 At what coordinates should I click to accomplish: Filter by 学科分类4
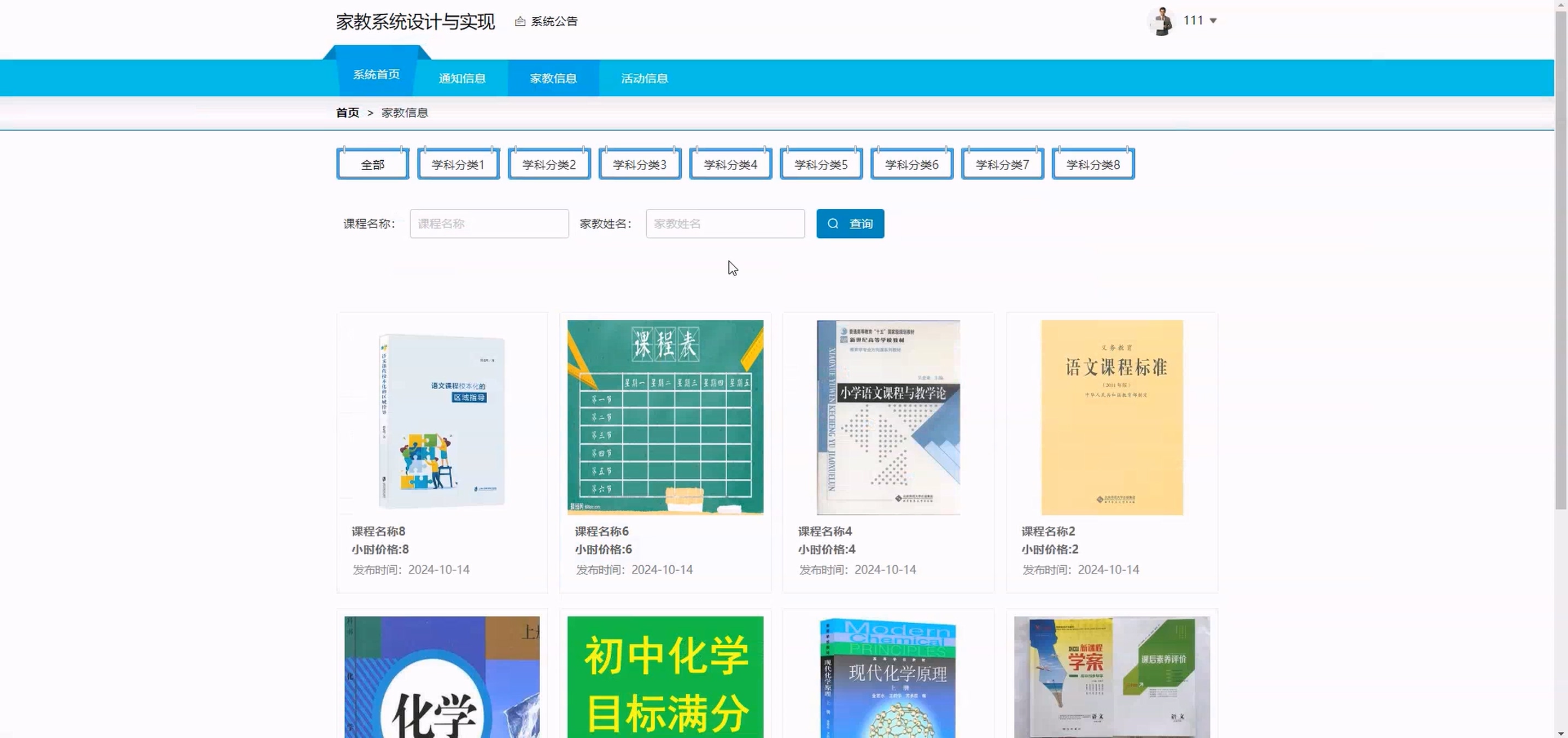[x=730, y=164]
